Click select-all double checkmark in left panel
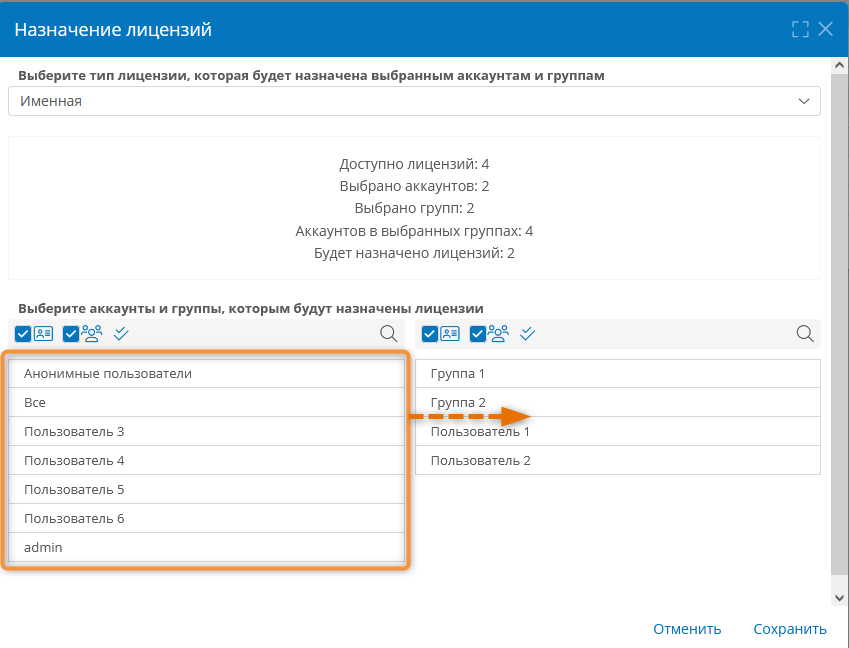849x648 pixels. [121, 333]
